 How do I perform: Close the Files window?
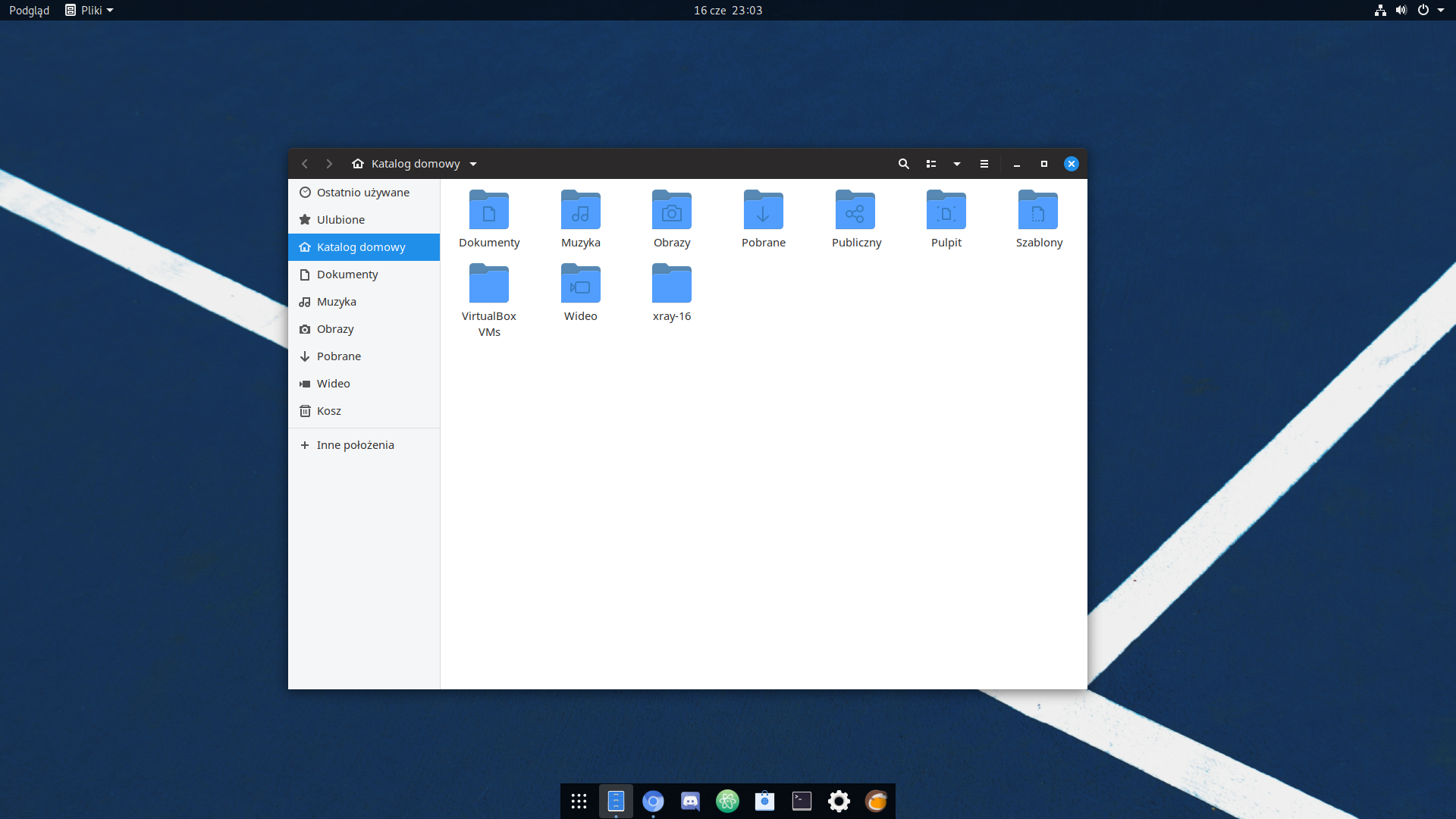click(1072, 164)
